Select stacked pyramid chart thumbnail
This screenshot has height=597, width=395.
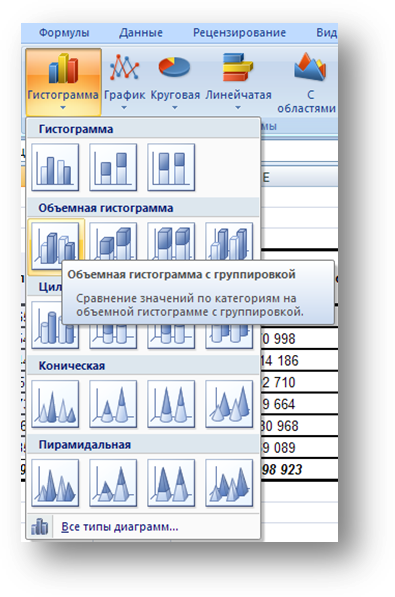(x=113, y=483)
